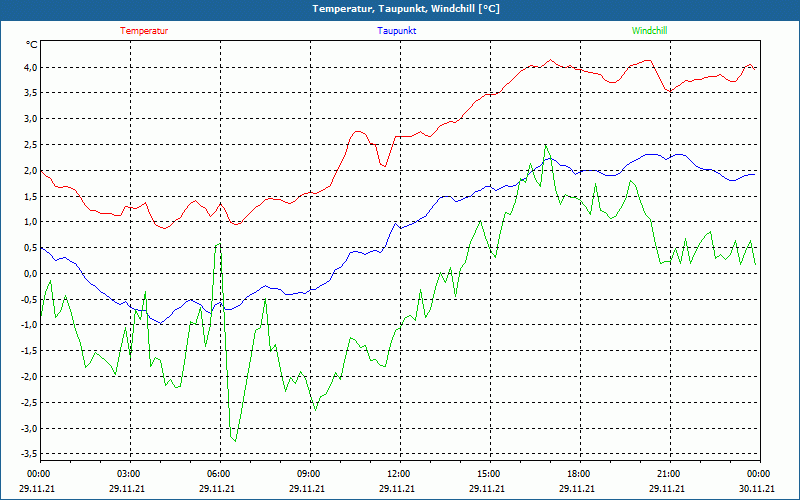The height and width of the screenshot is (500, 800).
Task: Click the '2,5' positive y-axis value
Action: point(31,144)
